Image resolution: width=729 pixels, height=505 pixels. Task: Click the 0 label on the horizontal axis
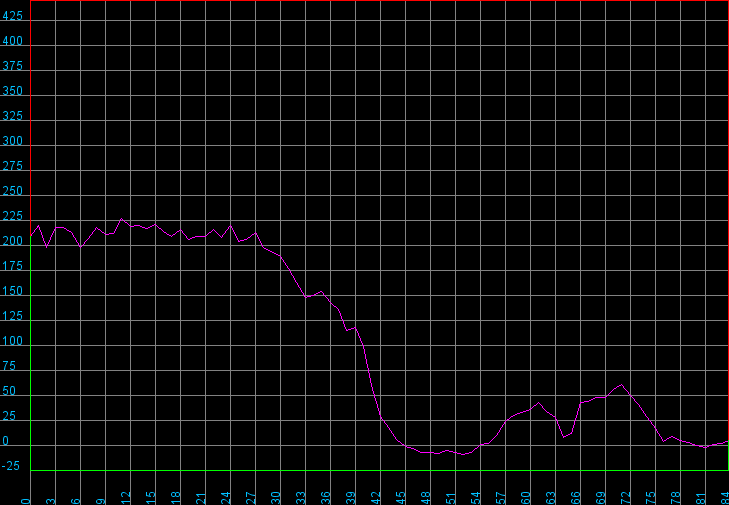pos(26,501)
